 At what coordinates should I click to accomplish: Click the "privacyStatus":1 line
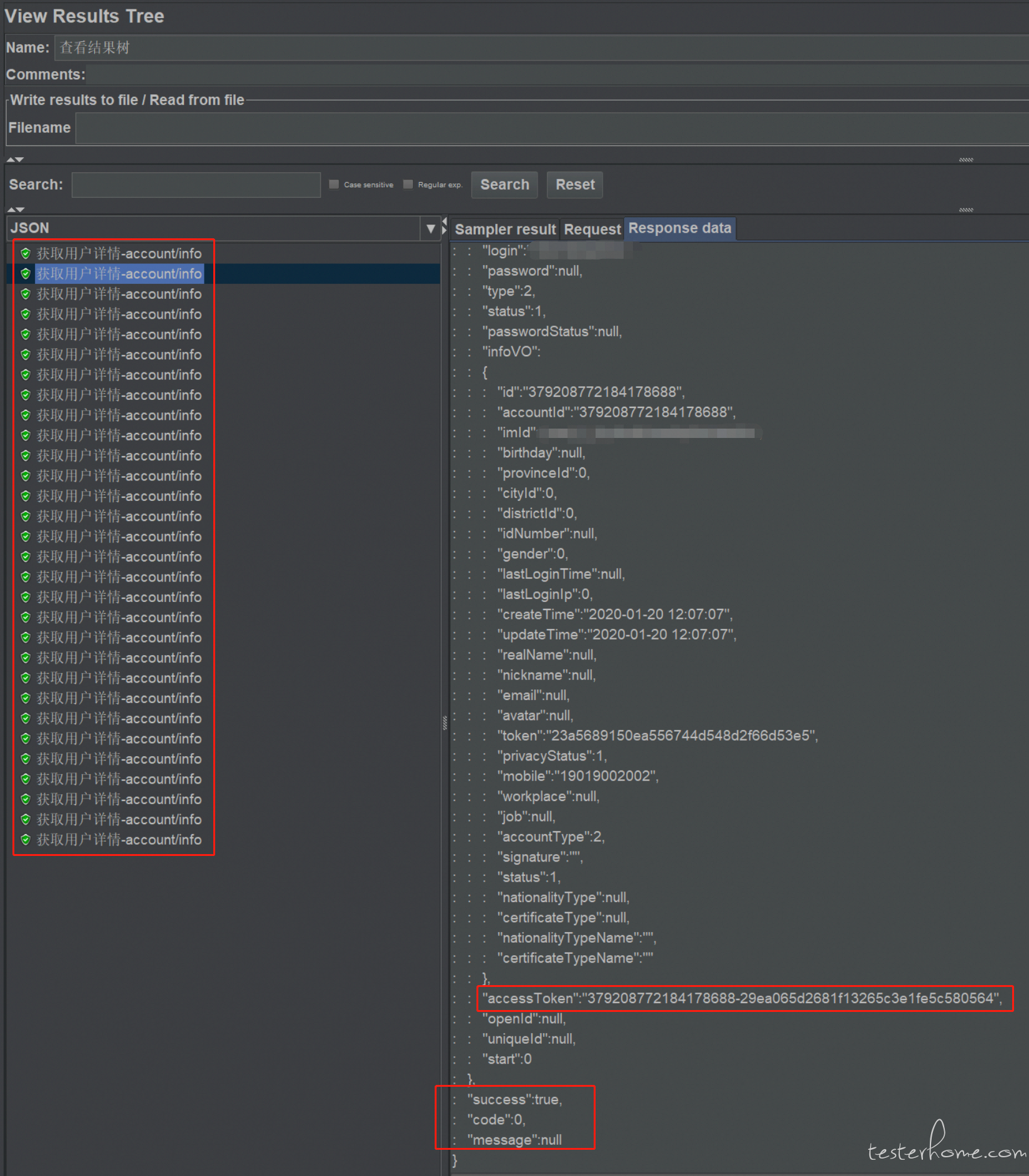[x=552, y=756]
